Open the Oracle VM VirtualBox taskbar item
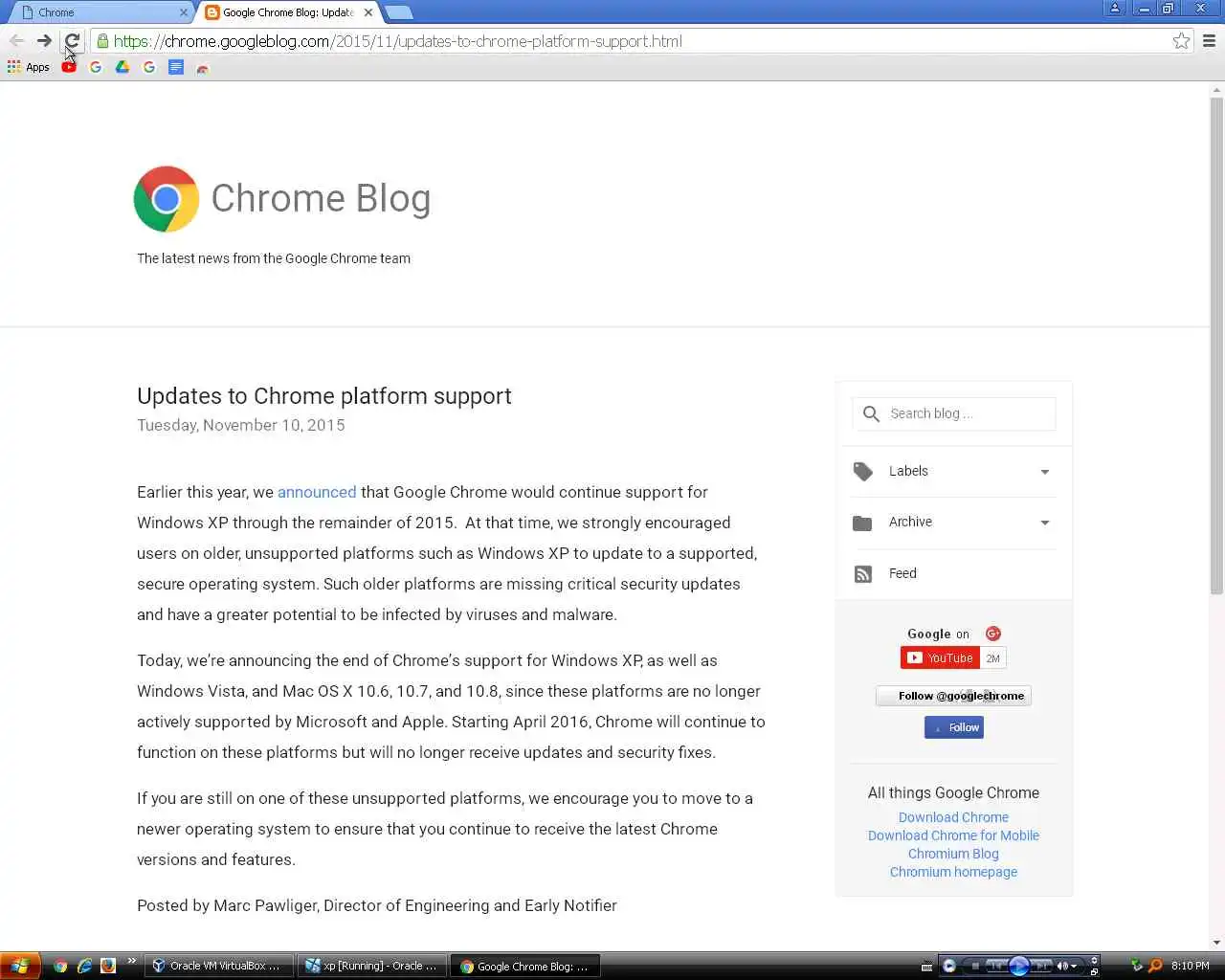 [x=219, y=966]
